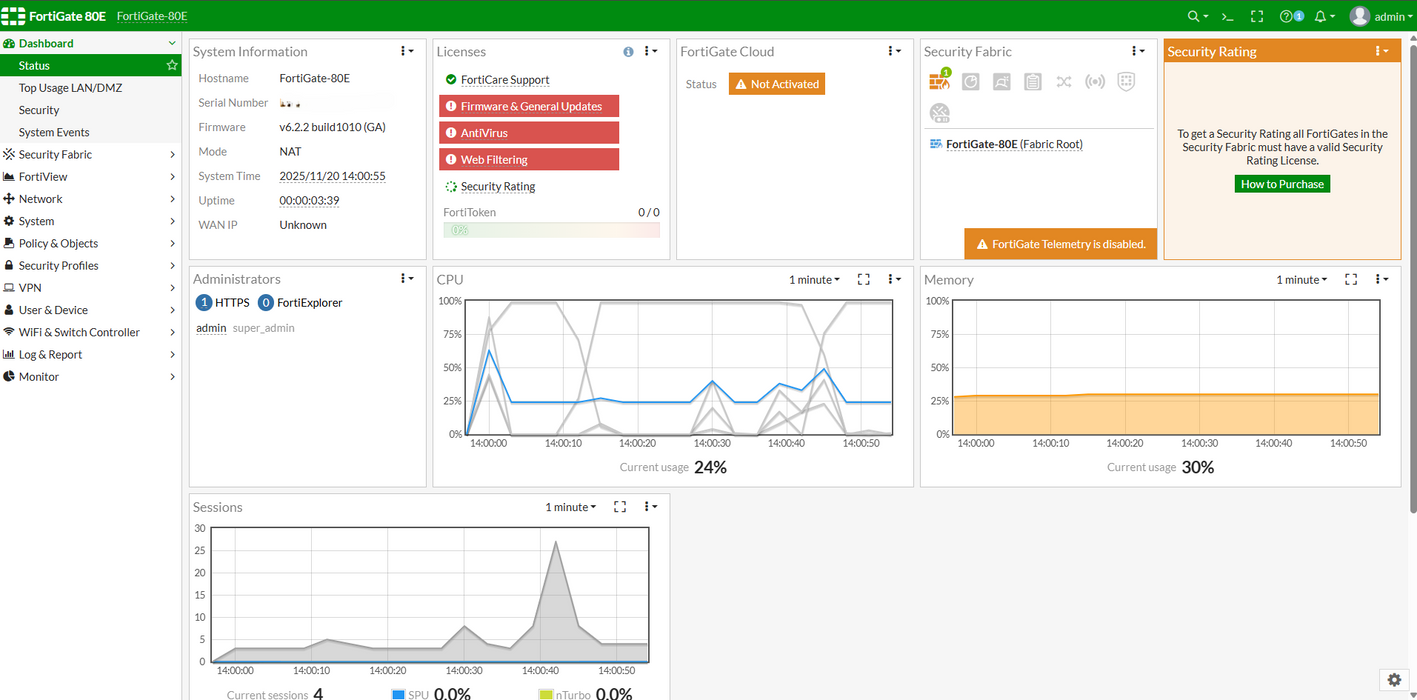Click the FortiGate firewall icon in Security Fabric
Viewport: 1417px width, 700px height.
tap(939, 81)
